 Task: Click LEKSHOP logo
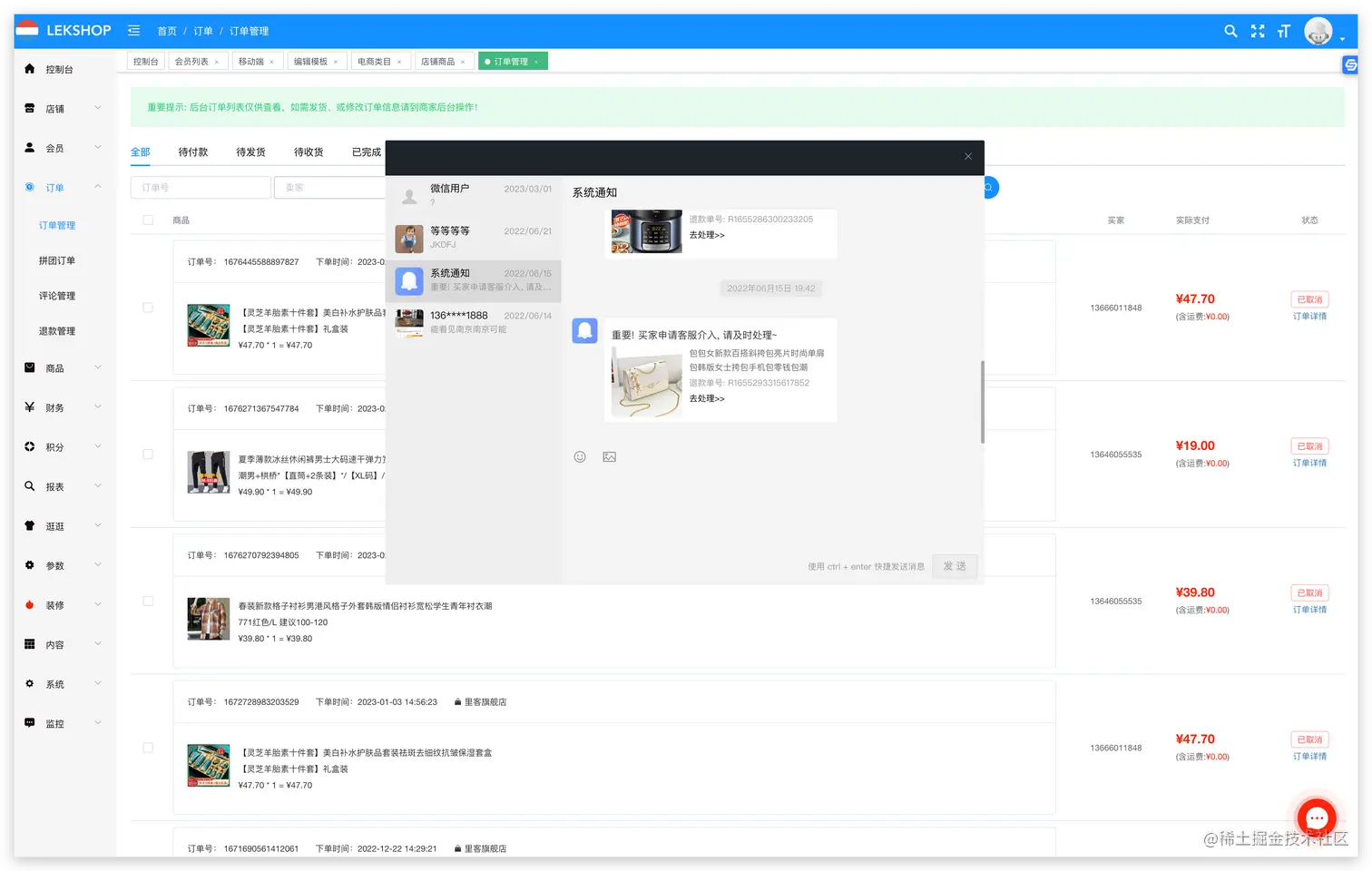point(64,31)
